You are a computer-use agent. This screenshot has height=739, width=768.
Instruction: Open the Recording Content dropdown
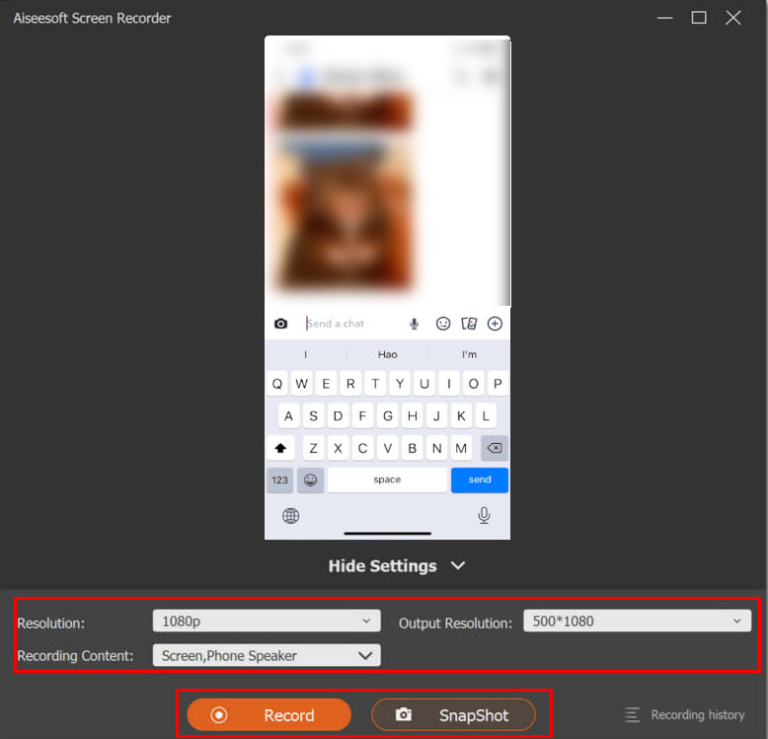(x=266, y=656)
